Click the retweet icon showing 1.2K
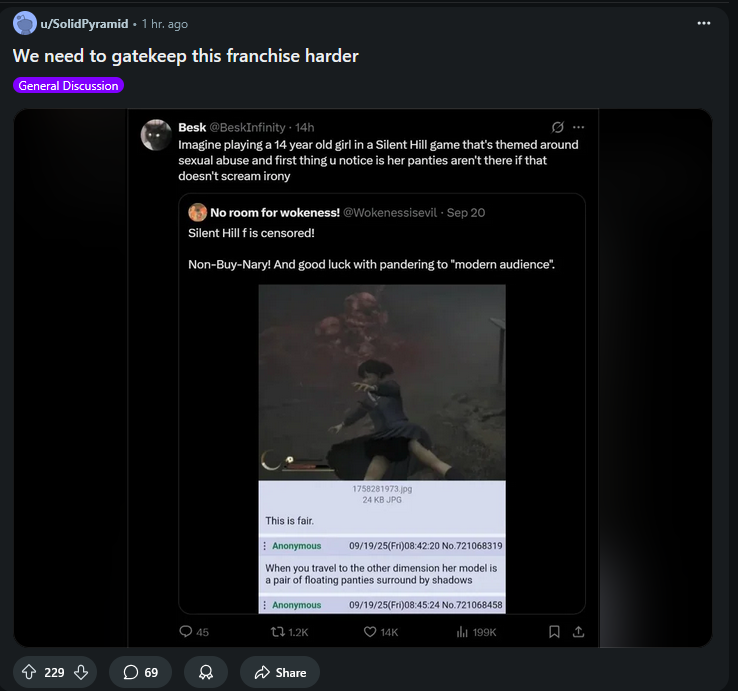The width and height of the screenshot is (738, 691). (x=278, y=632)
